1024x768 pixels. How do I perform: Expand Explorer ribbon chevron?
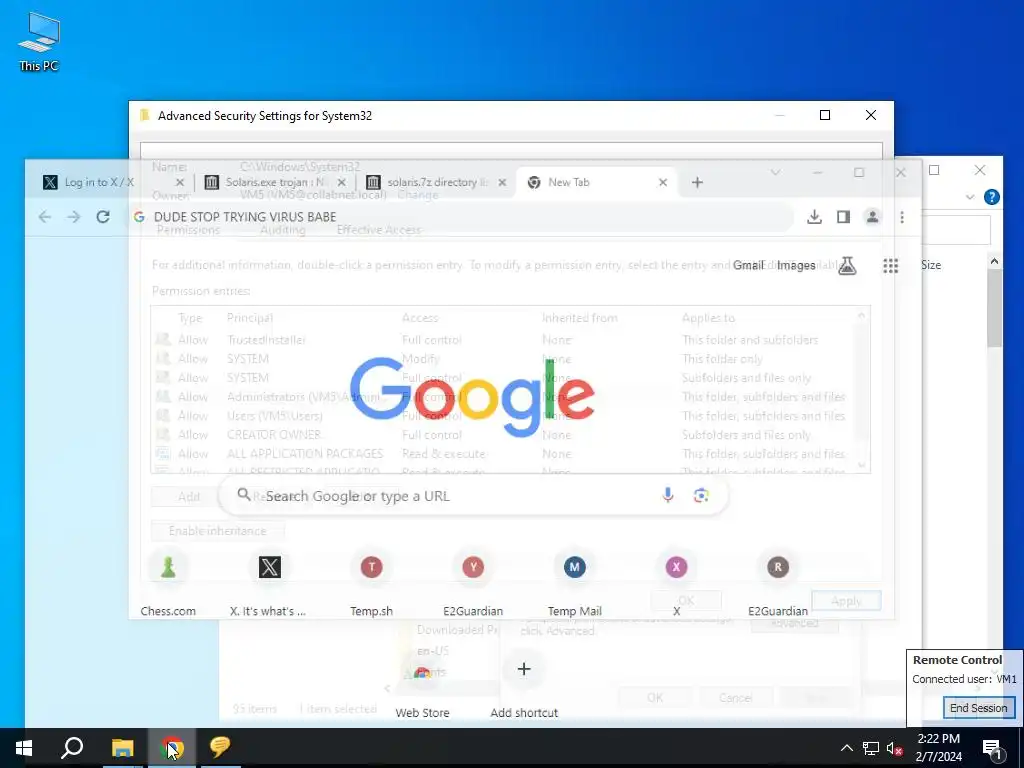pyautogui.click(x=970, y=197)
